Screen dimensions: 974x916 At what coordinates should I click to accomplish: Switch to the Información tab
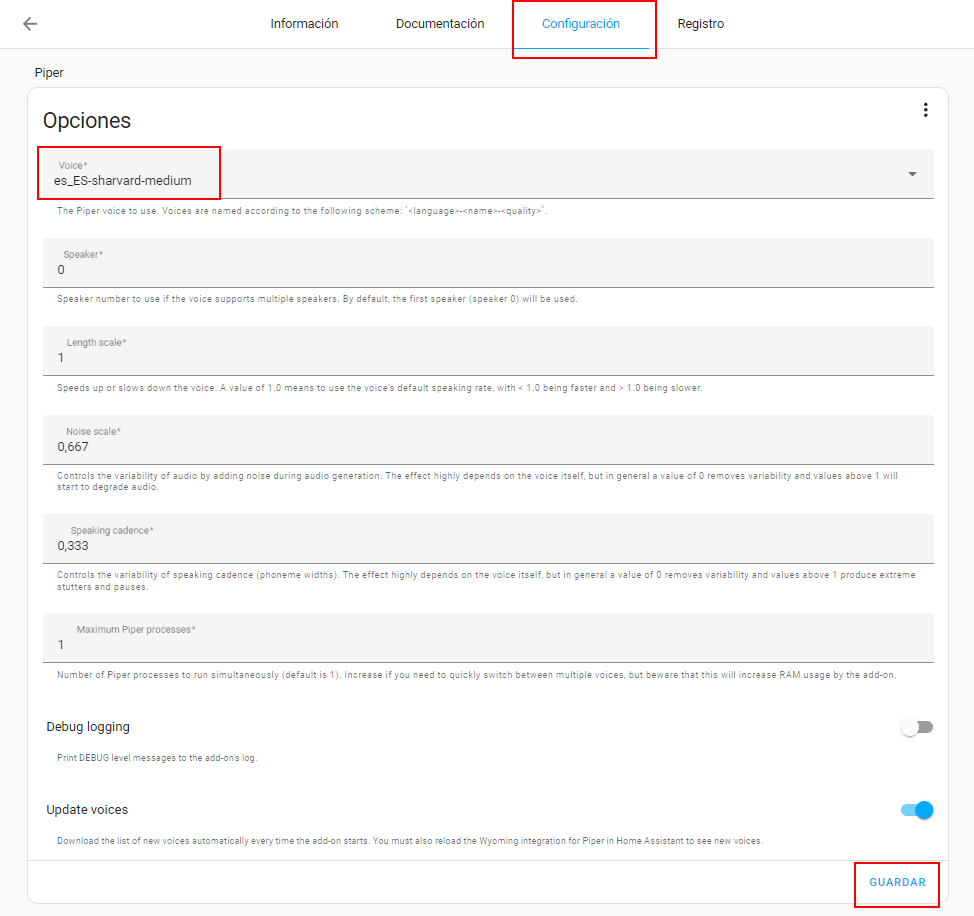coord(304,24)
